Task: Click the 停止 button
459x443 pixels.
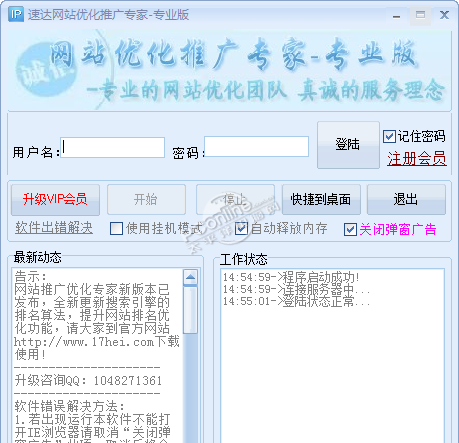Action: (235, 199)
